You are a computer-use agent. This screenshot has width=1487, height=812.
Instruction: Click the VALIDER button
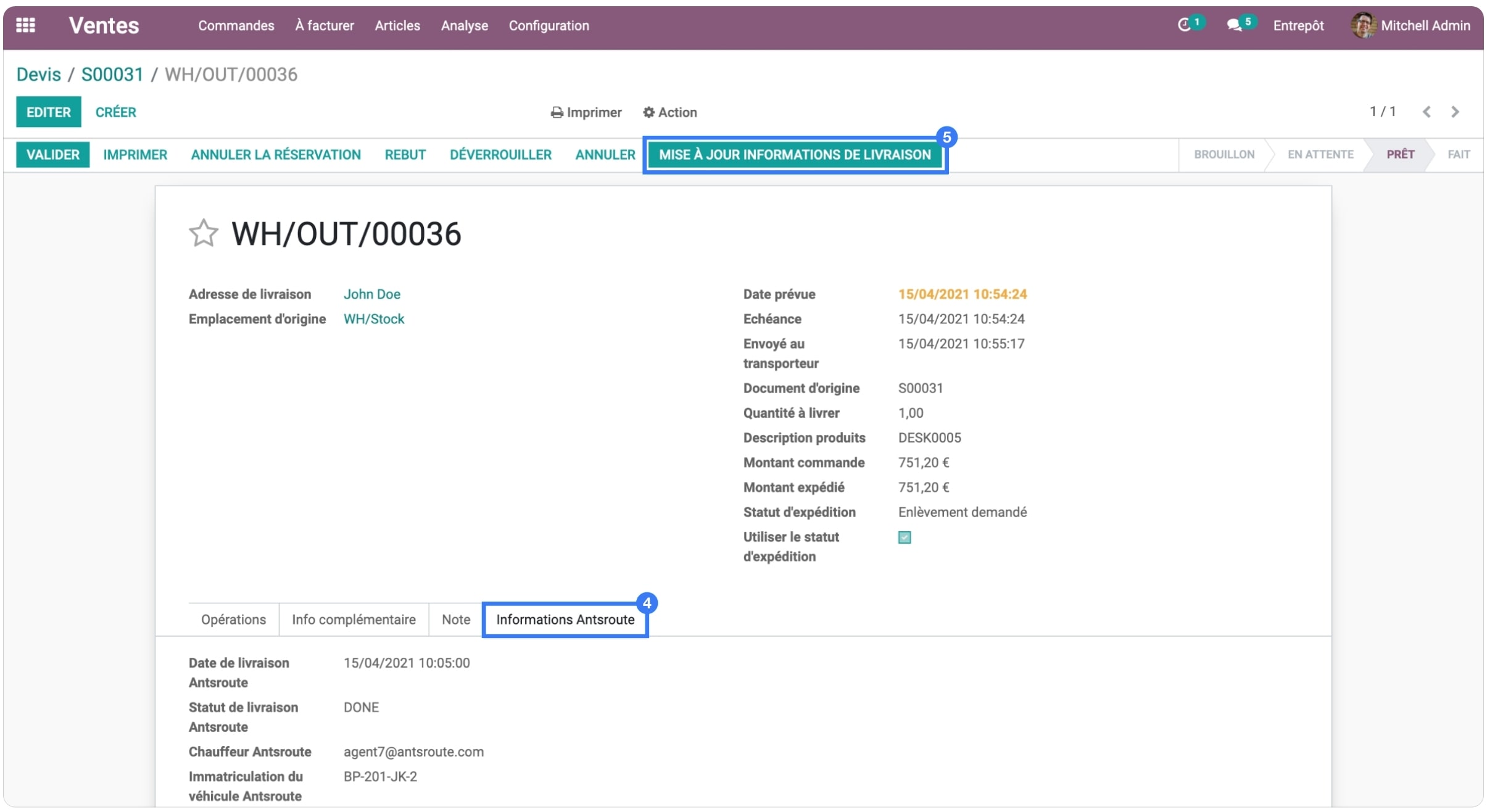point(52,154)
